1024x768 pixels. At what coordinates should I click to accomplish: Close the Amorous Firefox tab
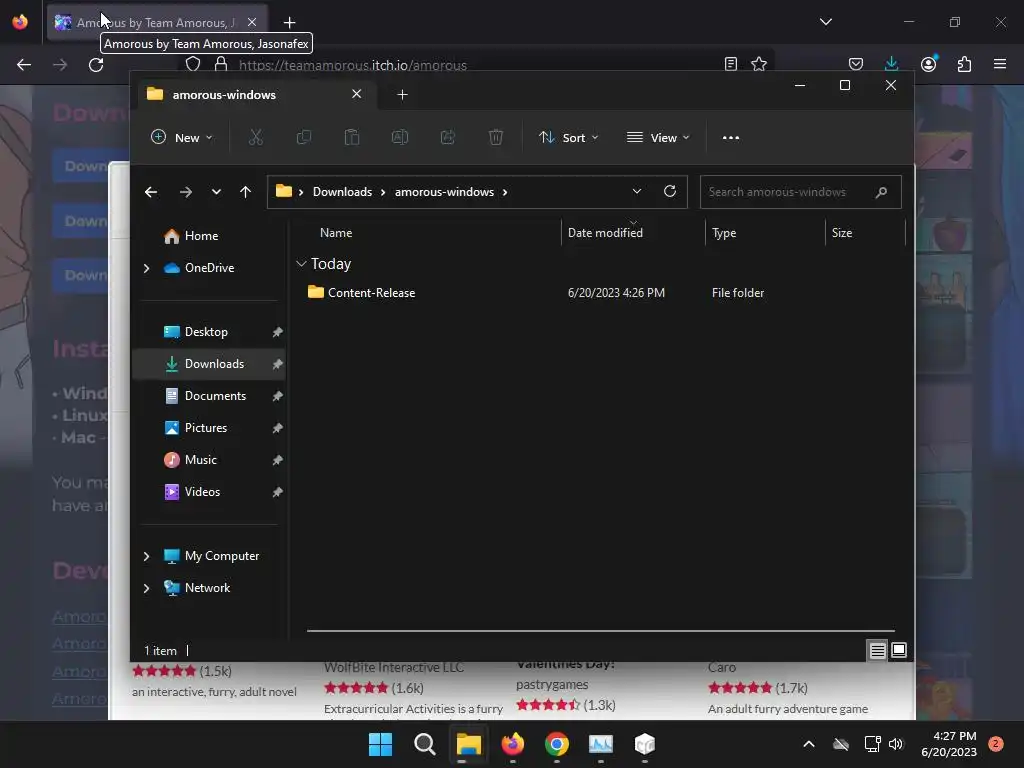pyautogui.click(x=251, y=22)
